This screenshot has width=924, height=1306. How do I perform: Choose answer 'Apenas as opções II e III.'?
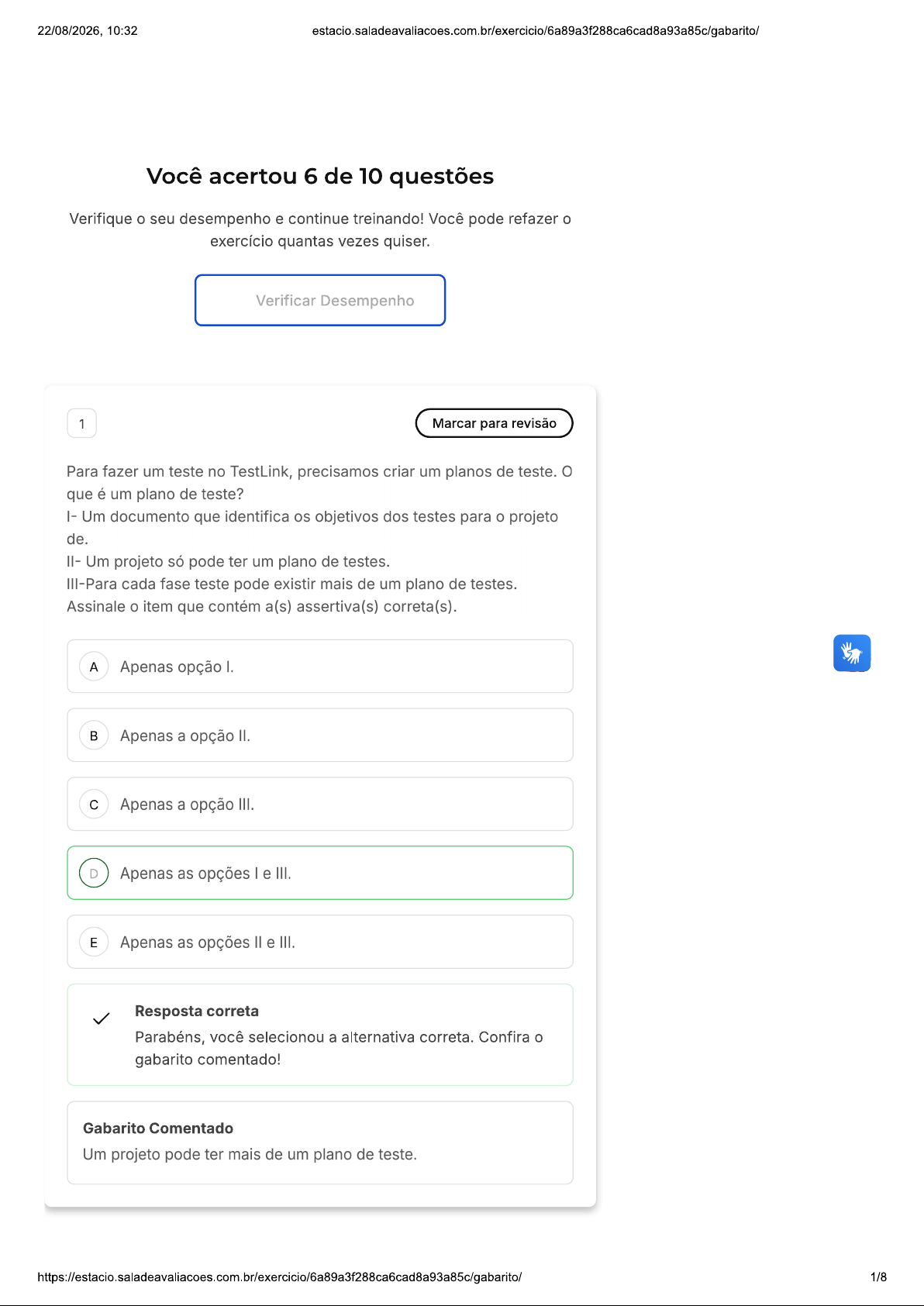pyautogui.click(x=320, y=942)
